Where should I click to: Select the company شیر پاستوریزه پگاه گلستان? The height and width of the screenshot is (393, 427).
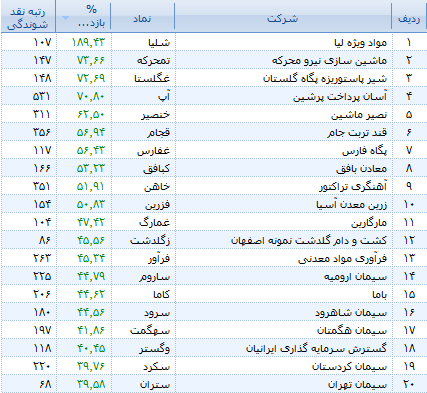click(x=325, y=79)
